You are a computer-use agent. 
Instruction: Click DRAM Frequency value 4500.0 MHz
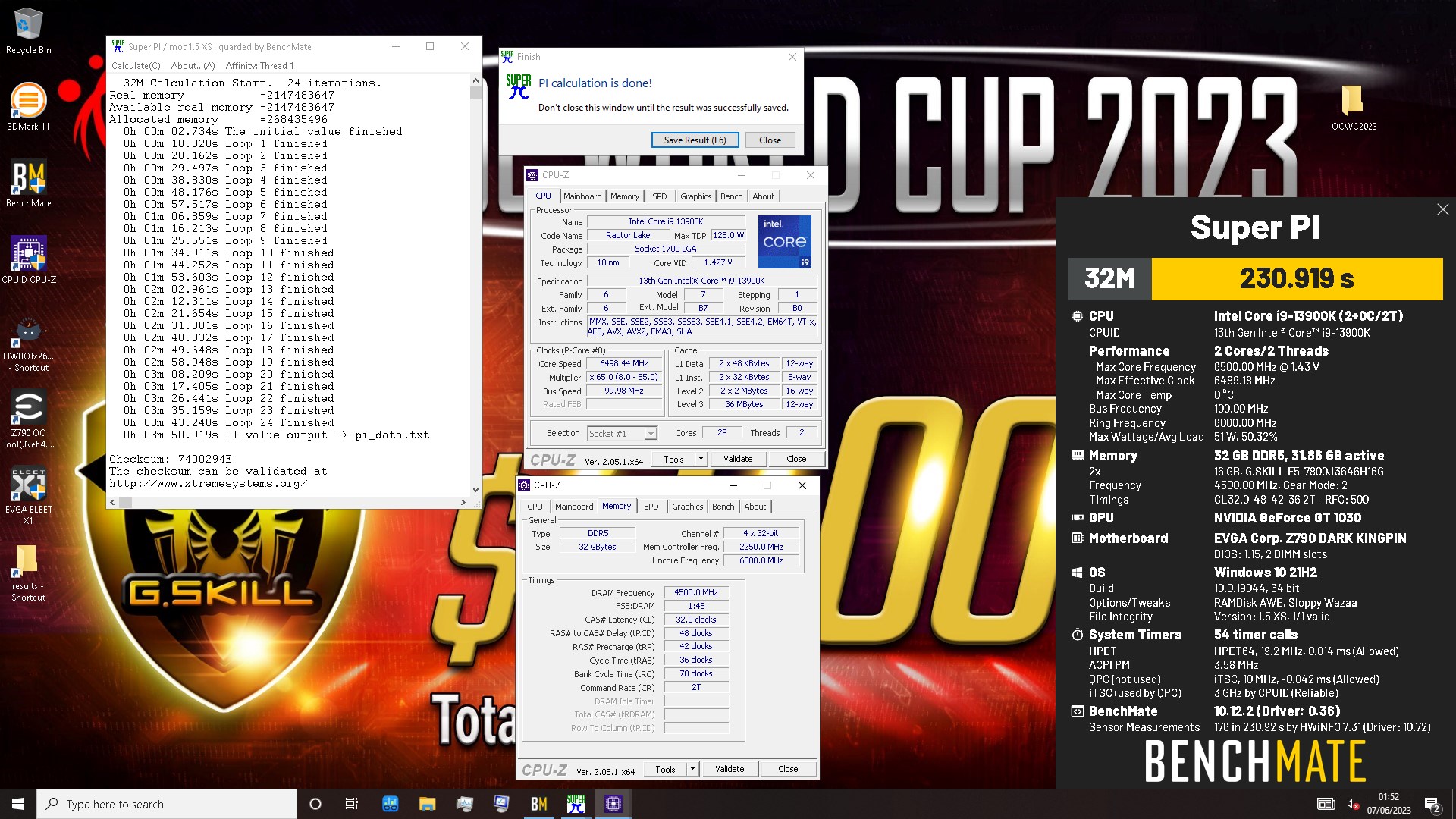tap(695, 593)
